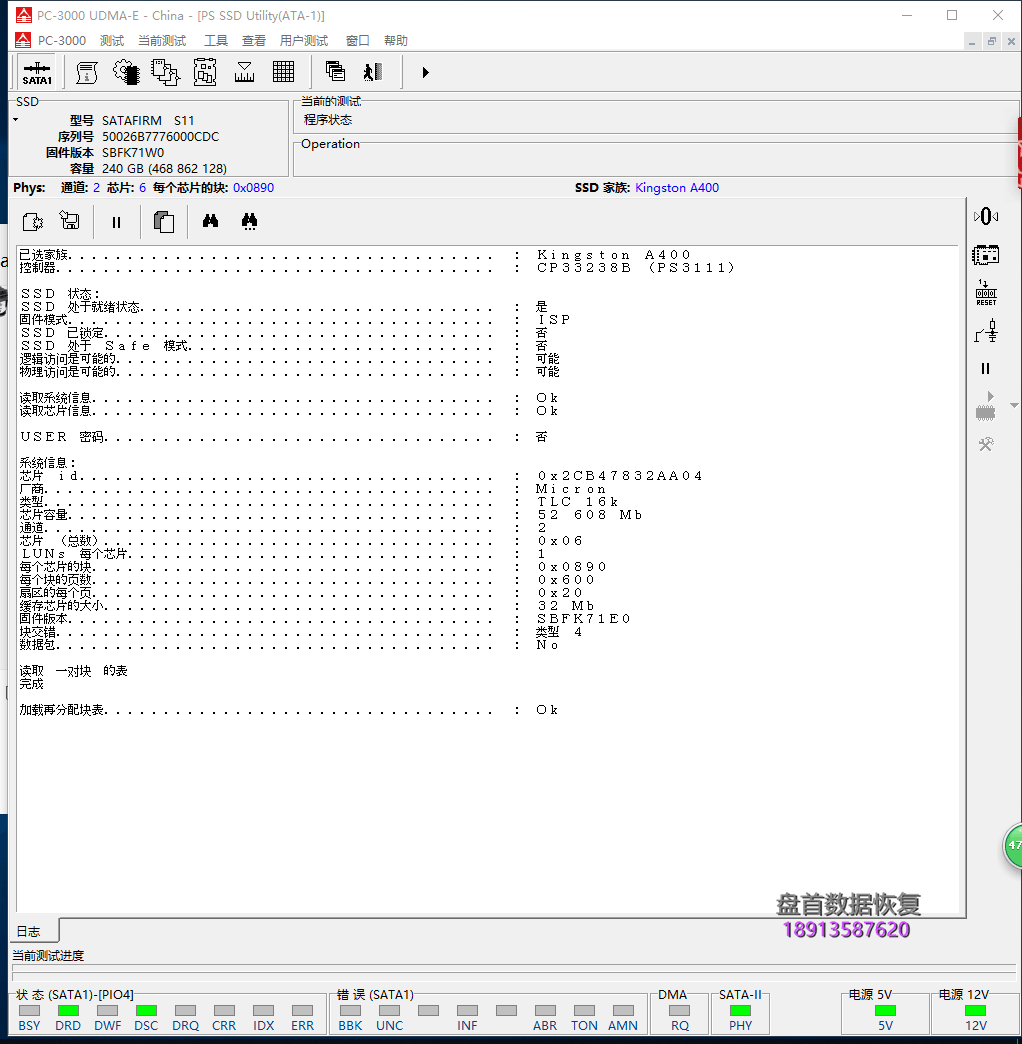Click the DSC status indicator

pos(146,1011)
